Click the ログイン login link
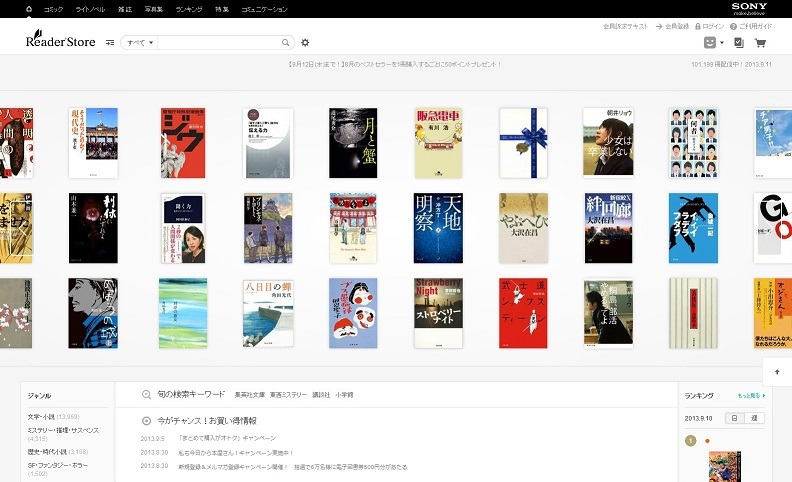The height and width of the screenshot is (482, 792). (713, 26)
